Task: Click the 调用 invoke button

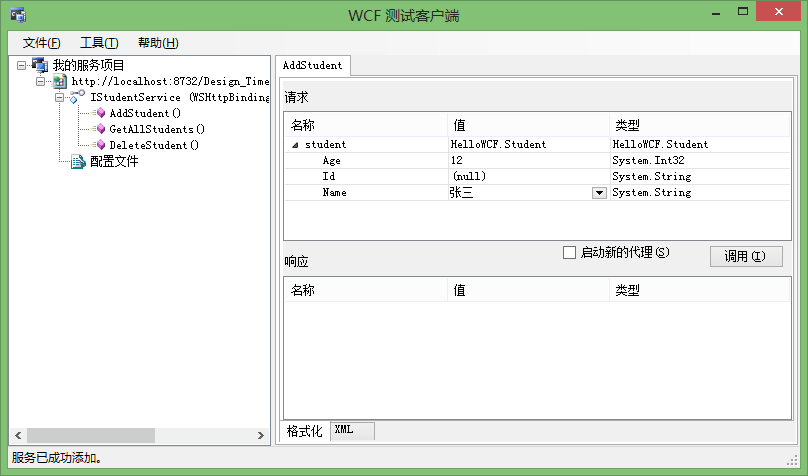Action: 746,256
